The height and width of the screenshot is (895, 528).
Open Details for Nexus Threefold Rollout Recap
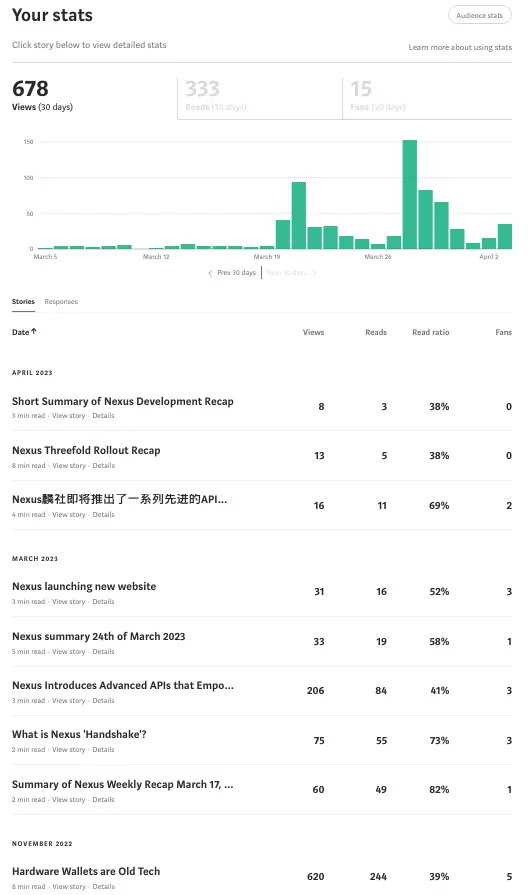click(104, 466)
